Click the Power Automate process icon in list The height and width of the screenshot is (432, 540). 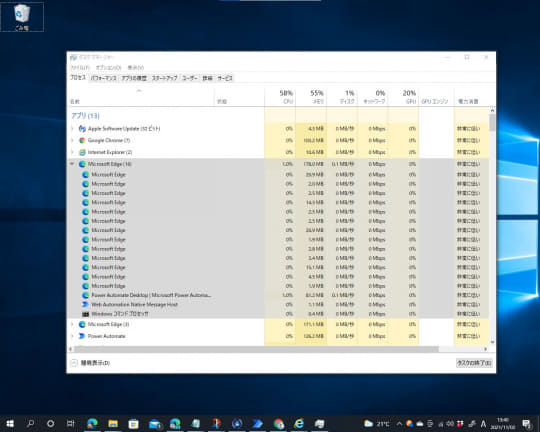point(82,336)
